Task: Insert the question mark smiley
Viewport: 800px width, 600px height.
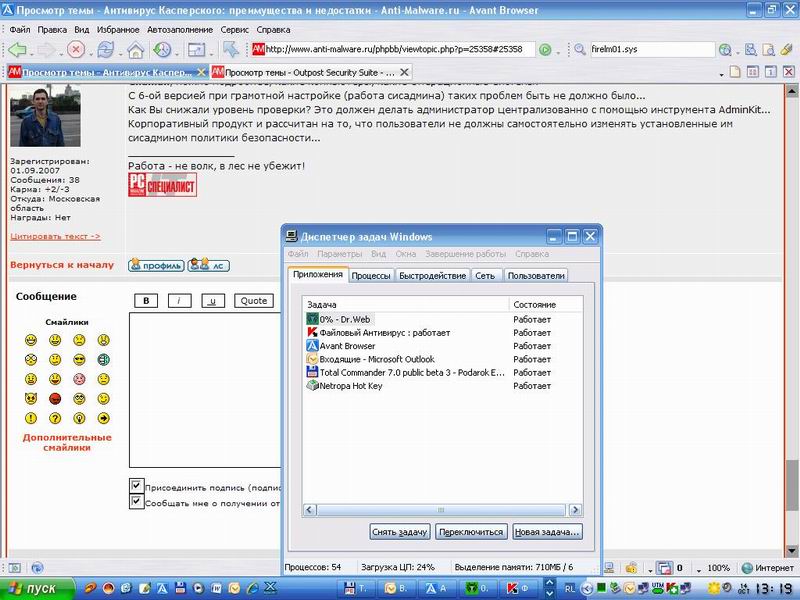Action: (x=55, y=418)
